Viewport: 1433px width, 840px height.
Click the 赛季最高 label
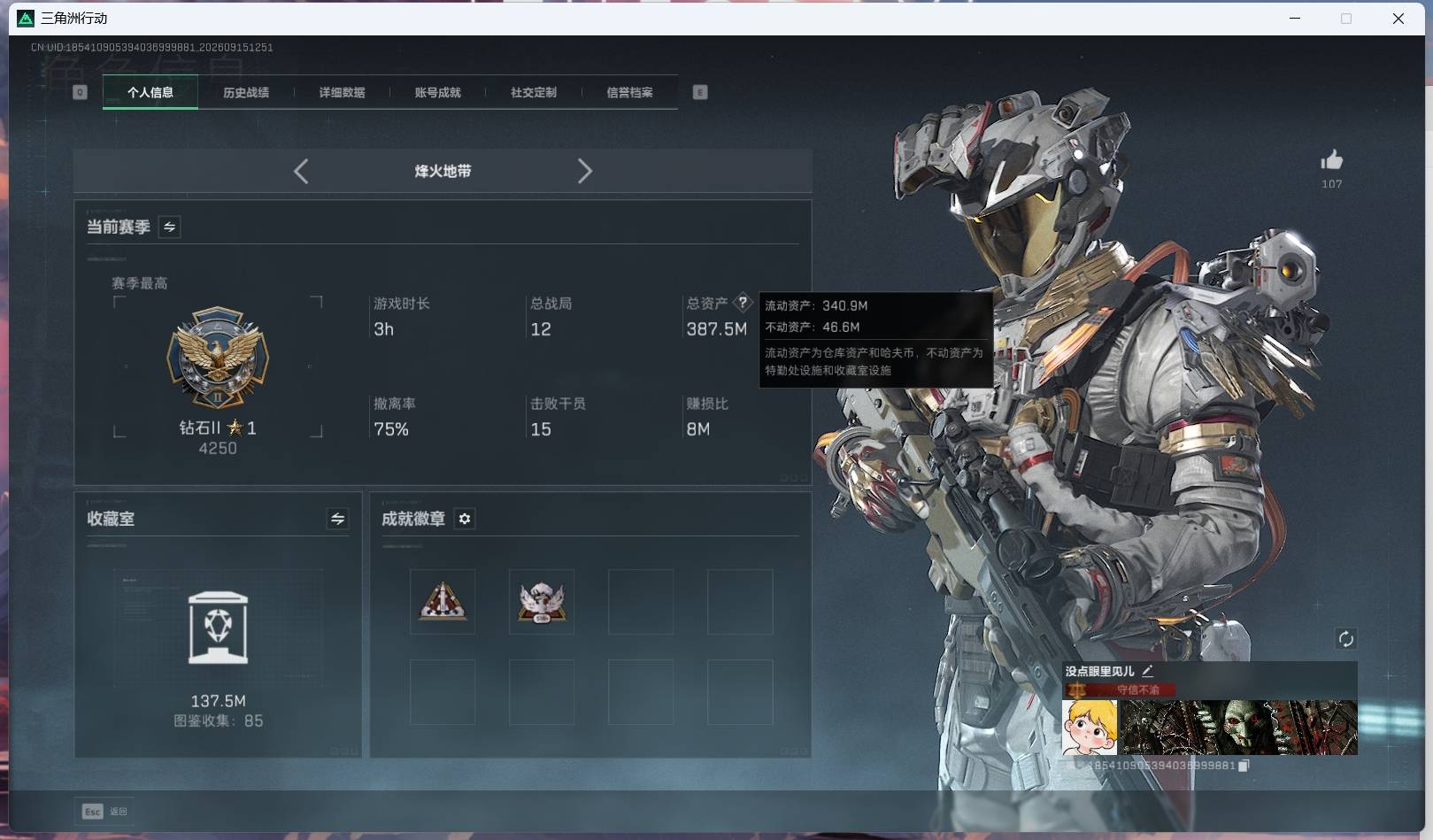click(x=140, y=283)
